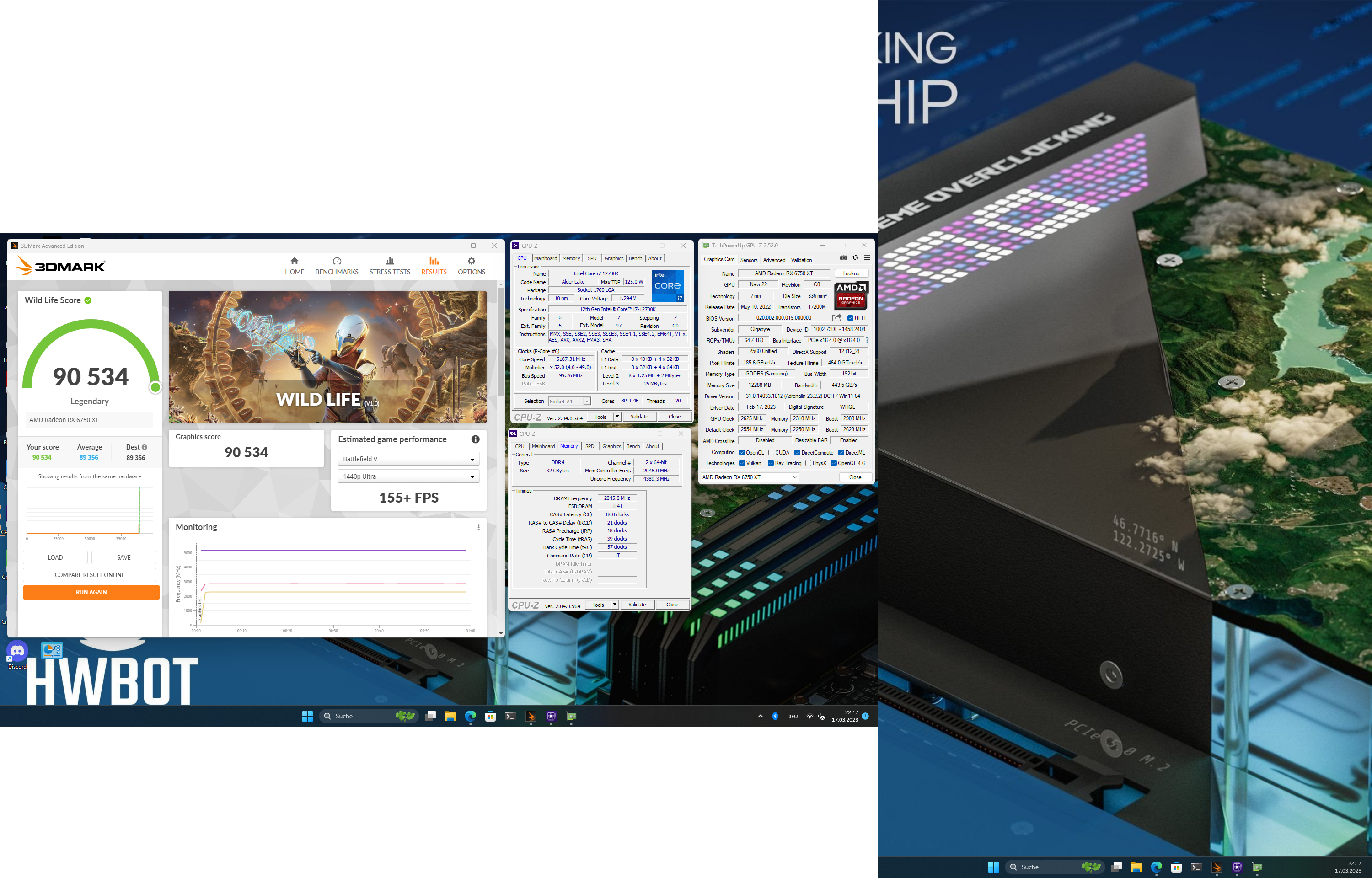Toggle the Ray Tracing checkbox in GPU-Z
Viewport: 1372px width, 878px height.
pyautogui.click(x=771, y=463)
